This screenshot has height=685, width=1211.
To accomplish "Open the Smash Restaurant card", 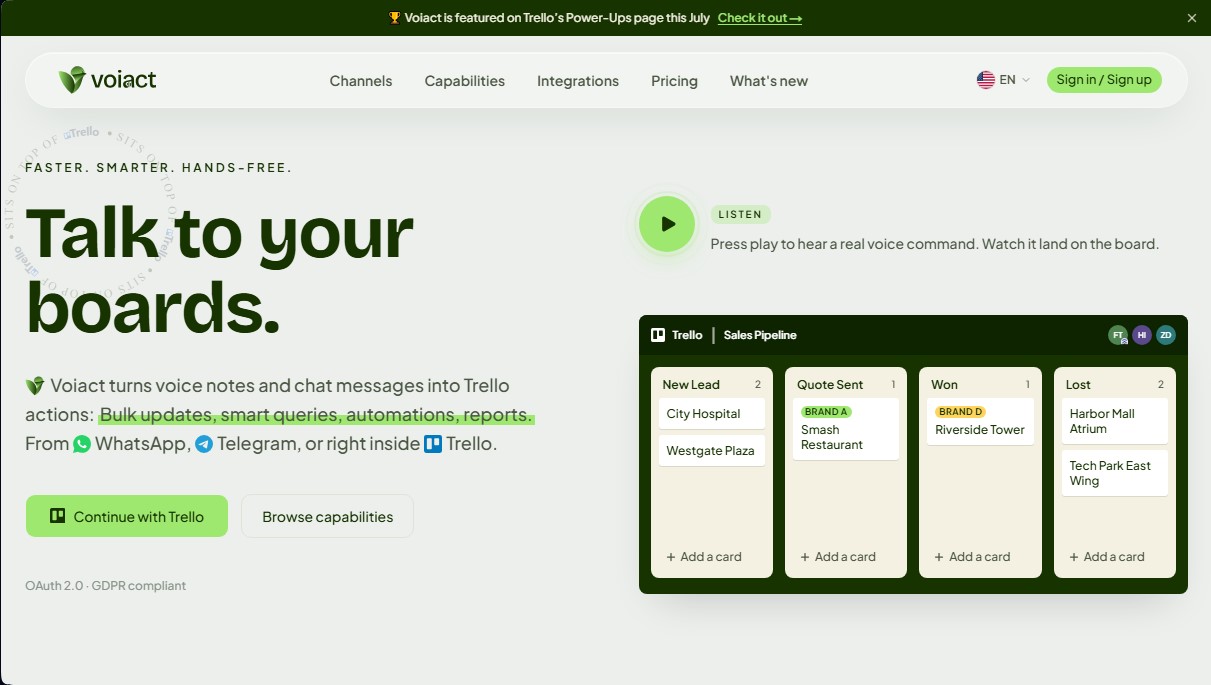I will (846, 430).
